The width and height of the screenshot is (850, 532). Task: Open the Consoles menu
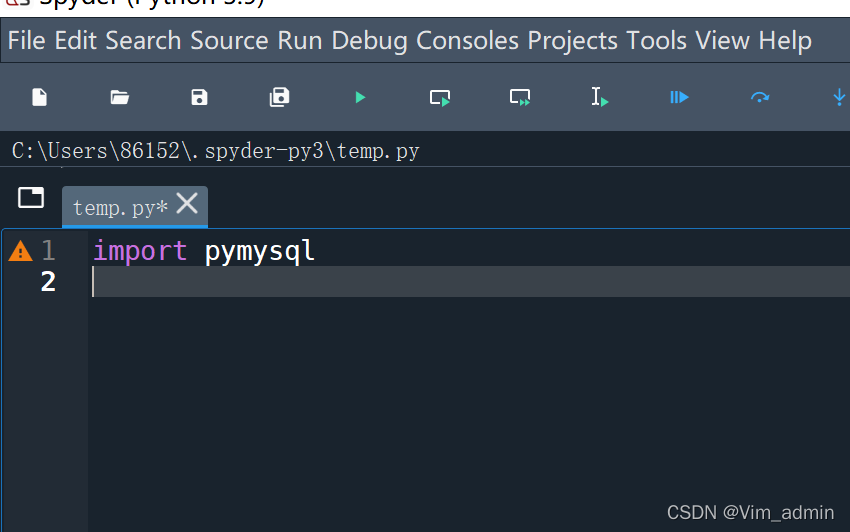coord(467,41)
